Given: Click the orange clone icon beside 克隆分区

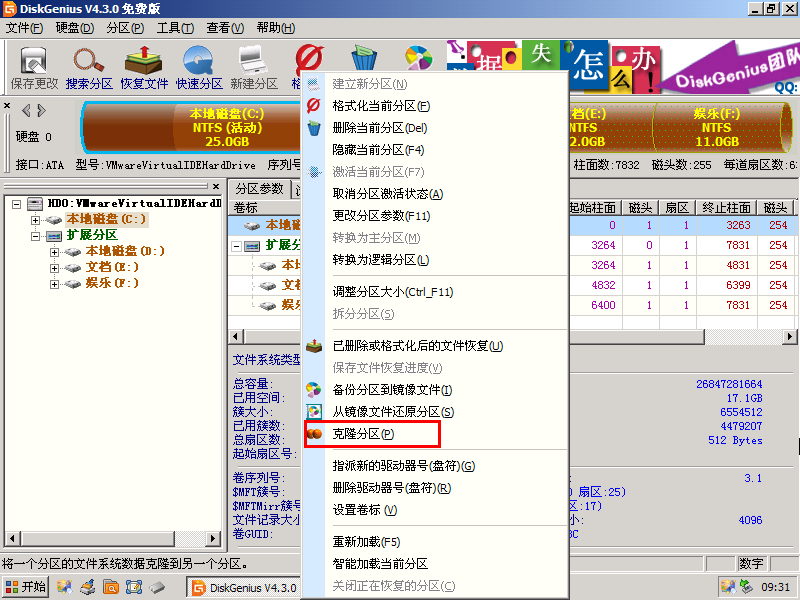Looking at the screenshot, I should (x=314, y=434).
